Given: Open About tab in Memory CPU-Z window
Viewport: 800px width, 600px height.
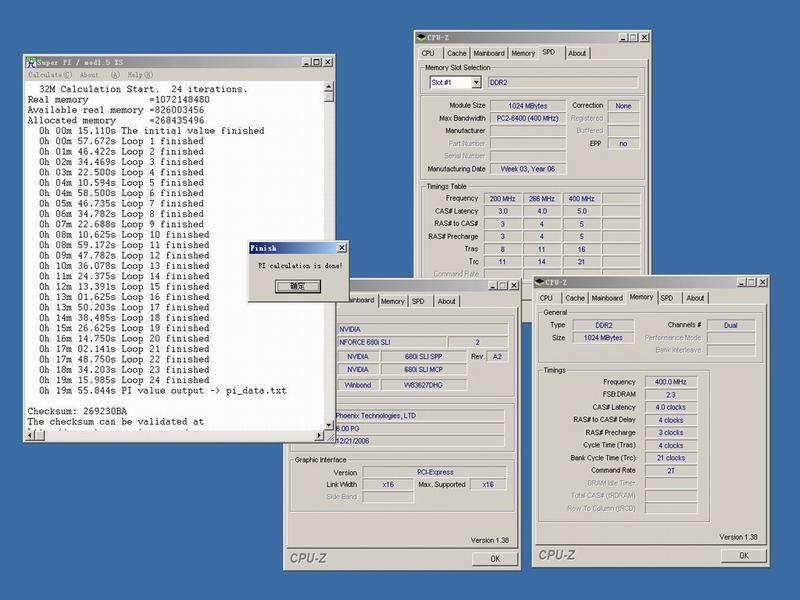Looking at the screenshot, I should pyautogui.click(x=695, y=298).
